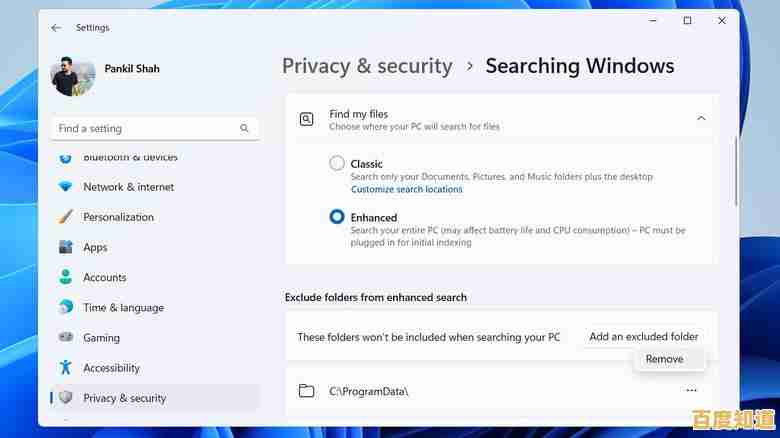Click the Accessibility figure icon
Viewport: 780px width, 438px height.
pos(66,368)
